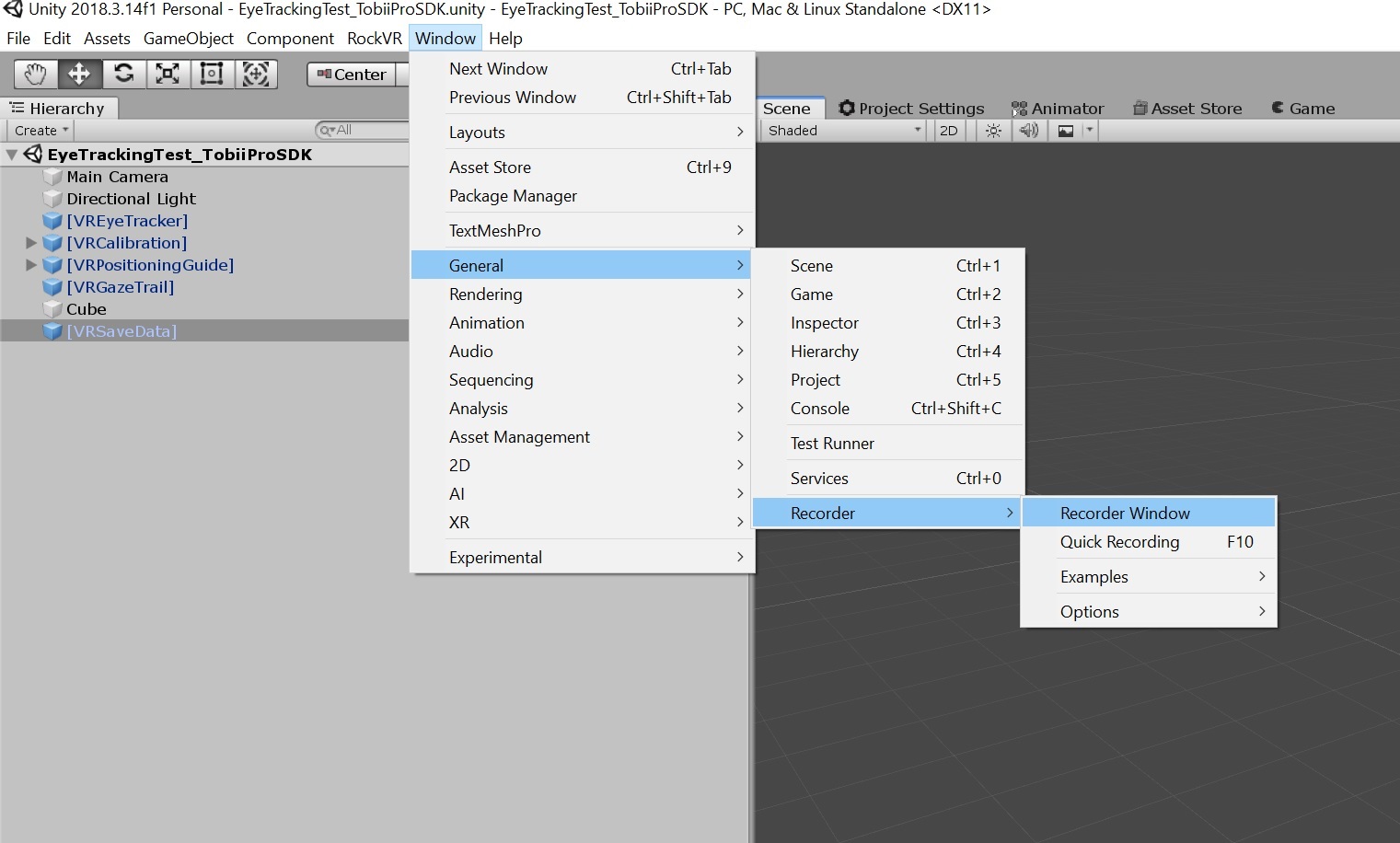Image resolution: width=1400 pixels, height=843 pixels.
Task: Toggle scene effects image icon
Action: click(x=1066, y=131)
